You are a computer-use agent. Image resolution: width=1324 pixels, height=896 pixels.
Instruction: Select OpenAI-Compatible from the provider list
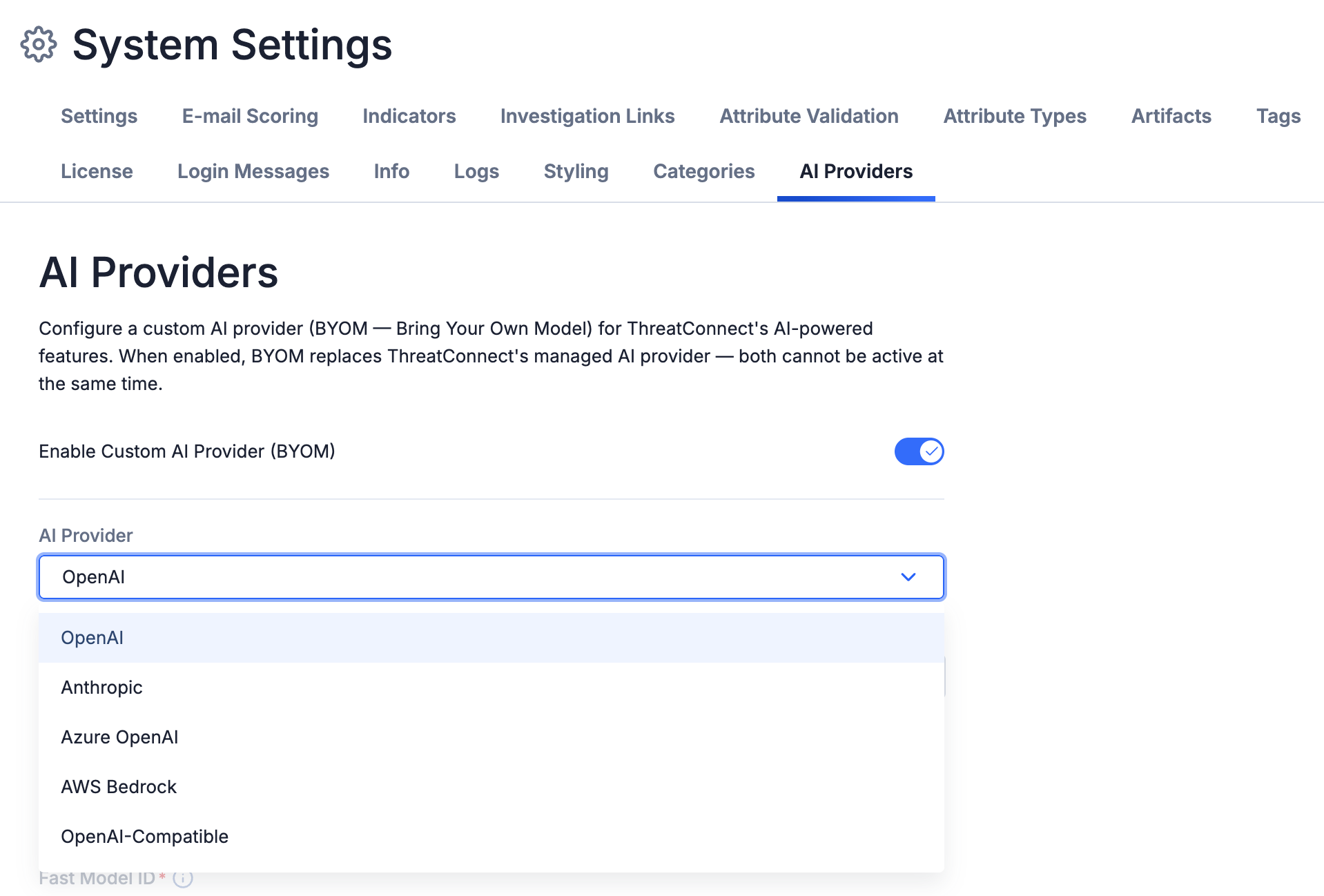[491, 837]
